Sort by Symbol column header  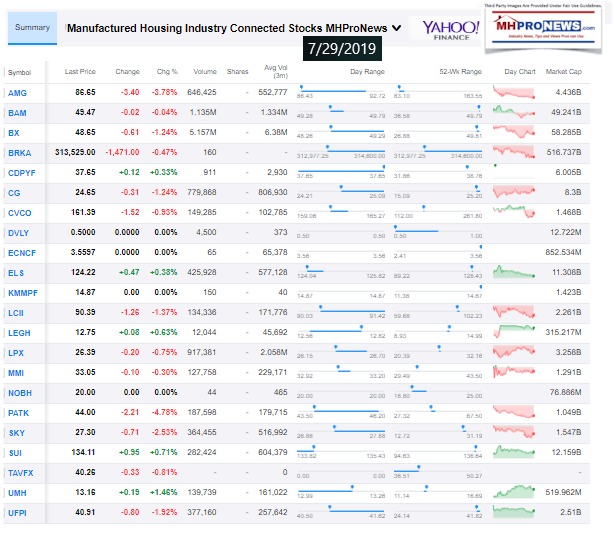pos(20,73)
